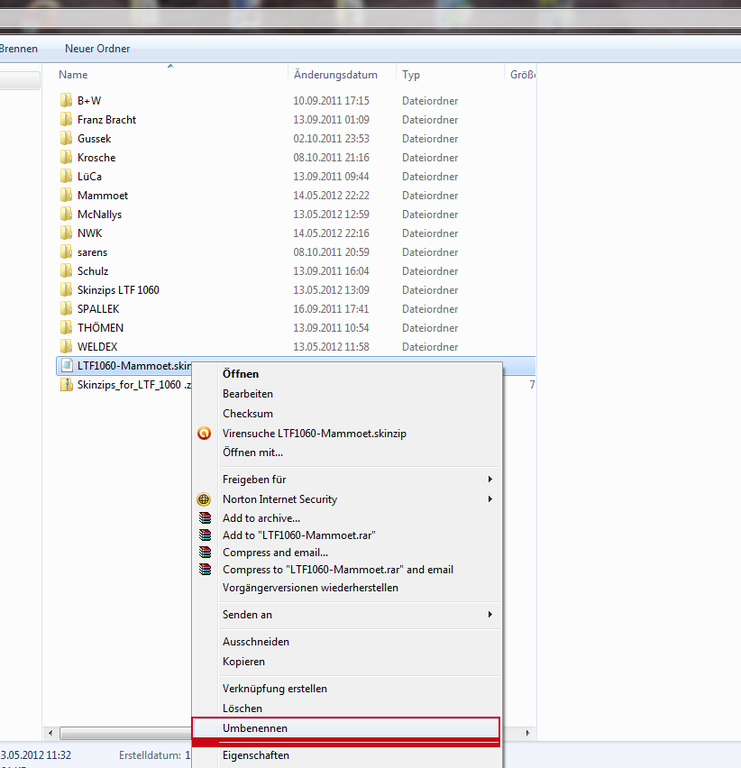
Task: Click the B+W date 10.09.2011 17:15
Action: (x=331, y=100)
